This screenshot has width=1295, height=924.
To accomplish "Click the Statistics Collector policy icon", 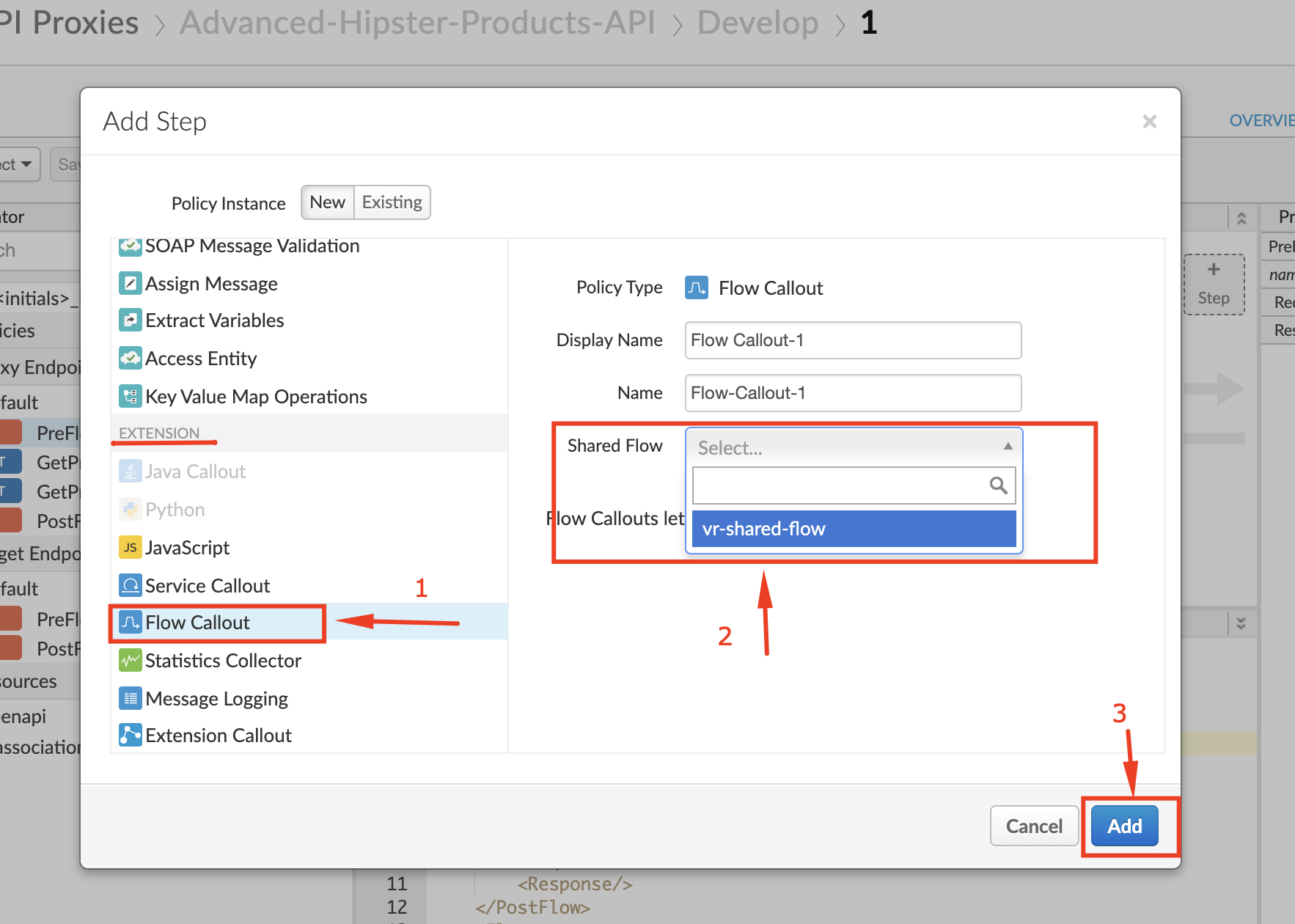I will tap(131, 660).
